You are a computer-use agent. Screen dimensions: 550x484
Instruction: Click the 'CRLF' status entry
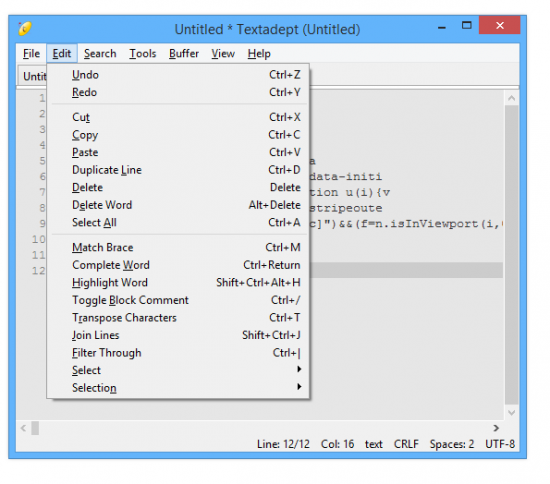click(406, 444)
